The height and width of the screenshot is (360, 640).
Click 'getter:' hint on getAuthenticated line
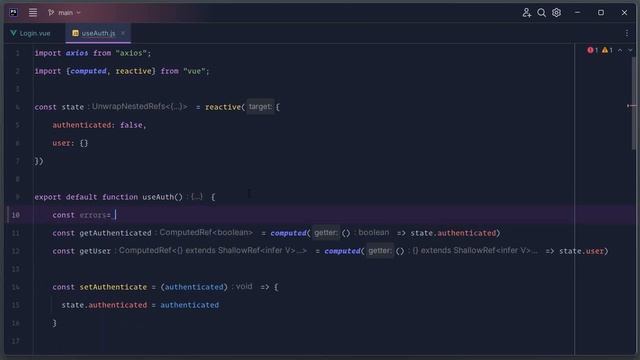pyautogui.click(x=326, y=233)
